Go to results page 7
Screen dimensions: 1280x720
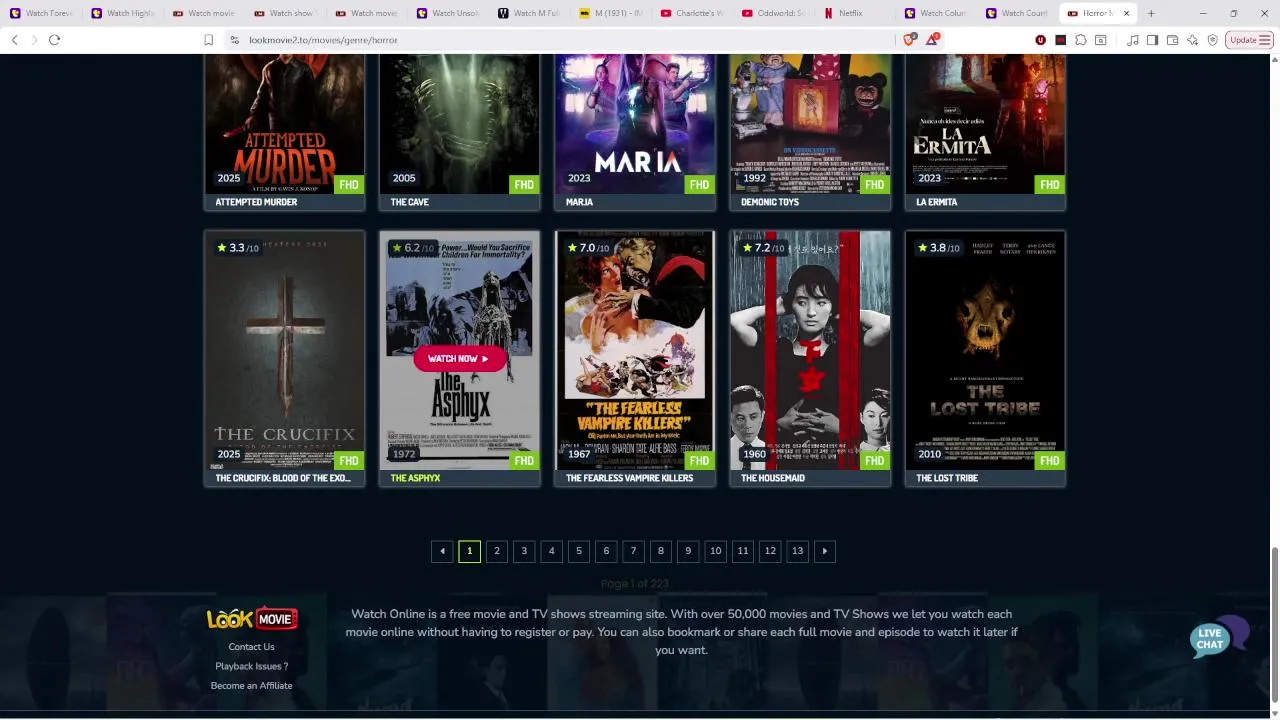coord(633,551)
